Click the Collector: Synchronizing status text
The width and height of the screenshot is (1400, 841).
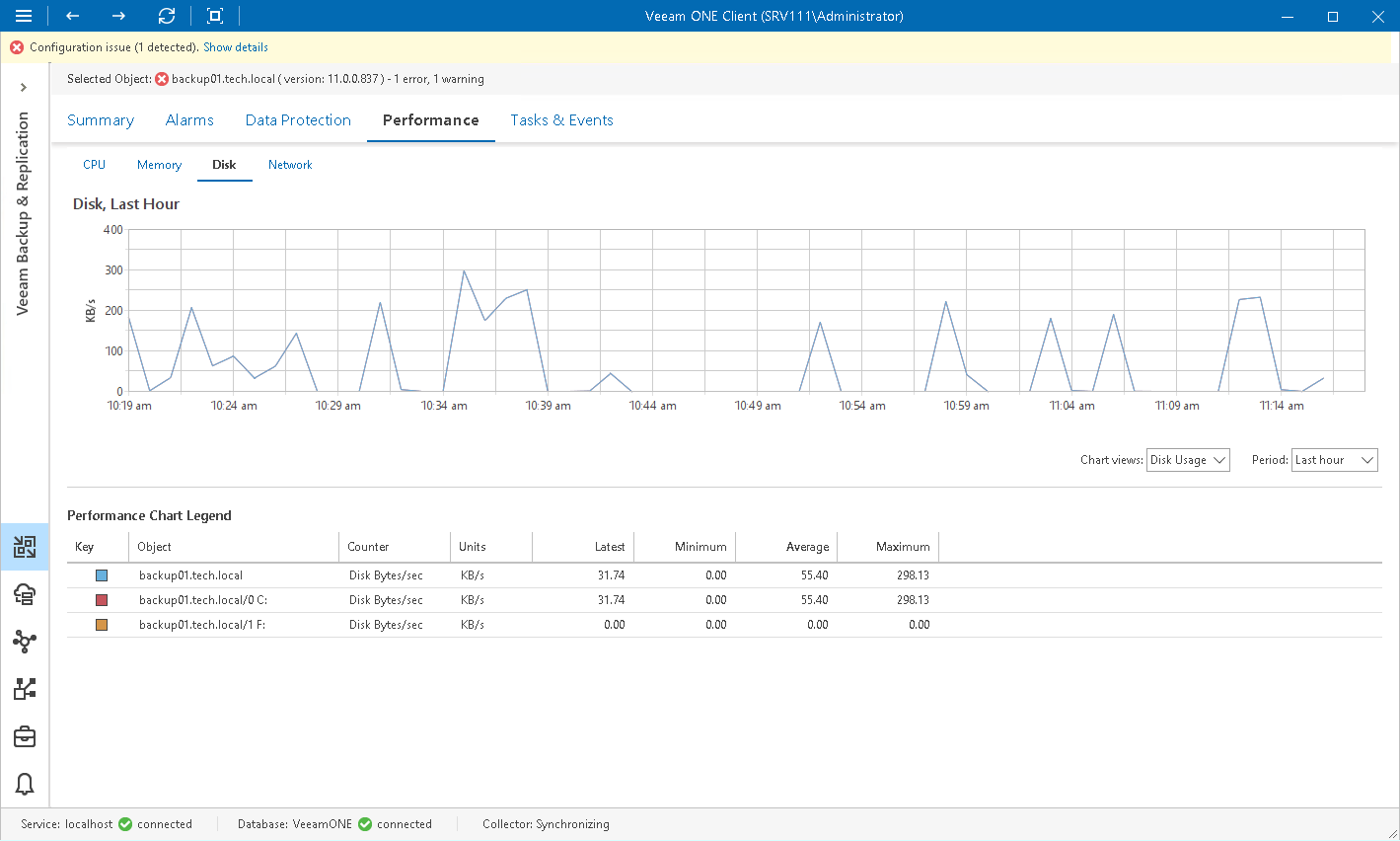pos(546,824)
